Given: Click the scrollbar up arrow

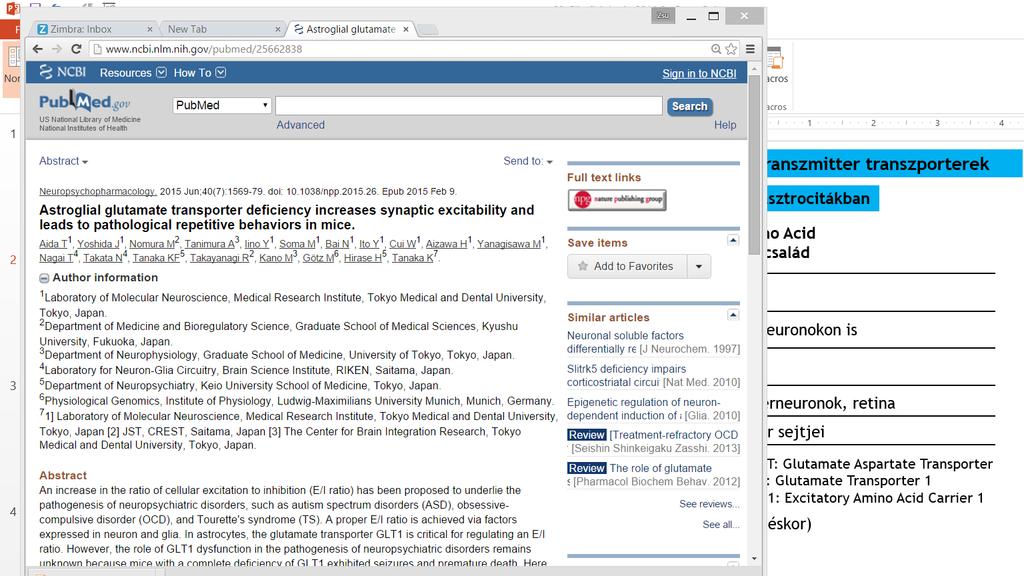Looking at the screenshot, I should [754, 69].
